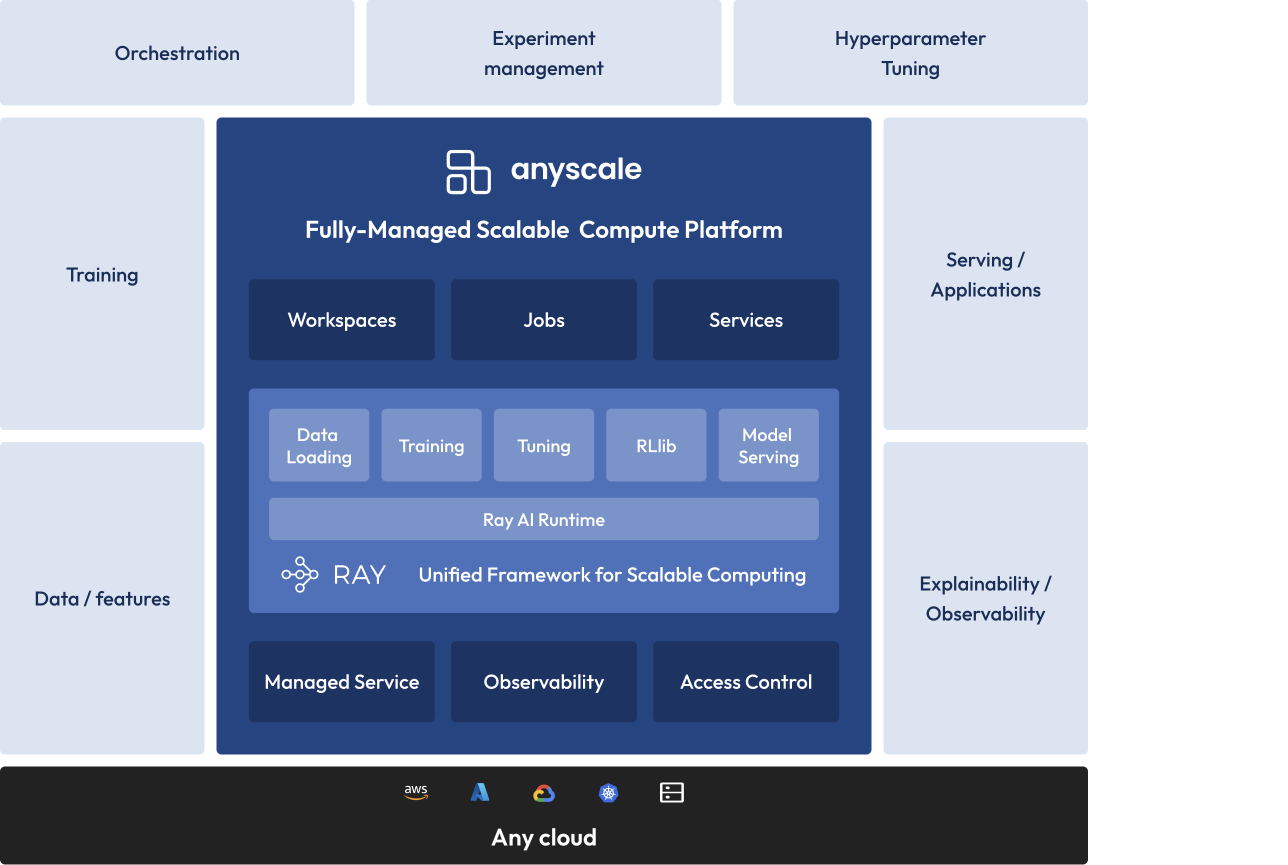Click the AWS cloud icon
This screenshot has width=1288, height=865.
[416, 792]
